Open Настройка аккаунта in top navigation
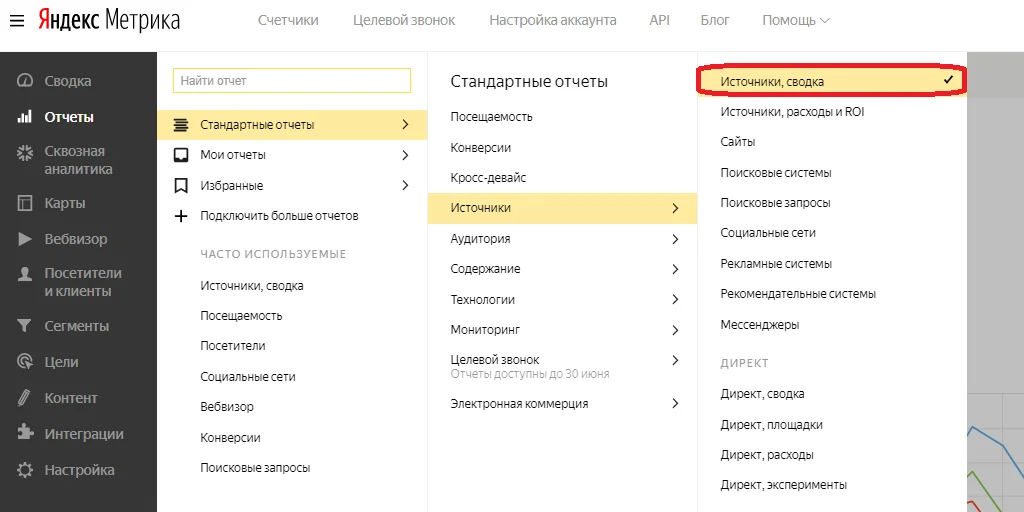 (552, 20)
